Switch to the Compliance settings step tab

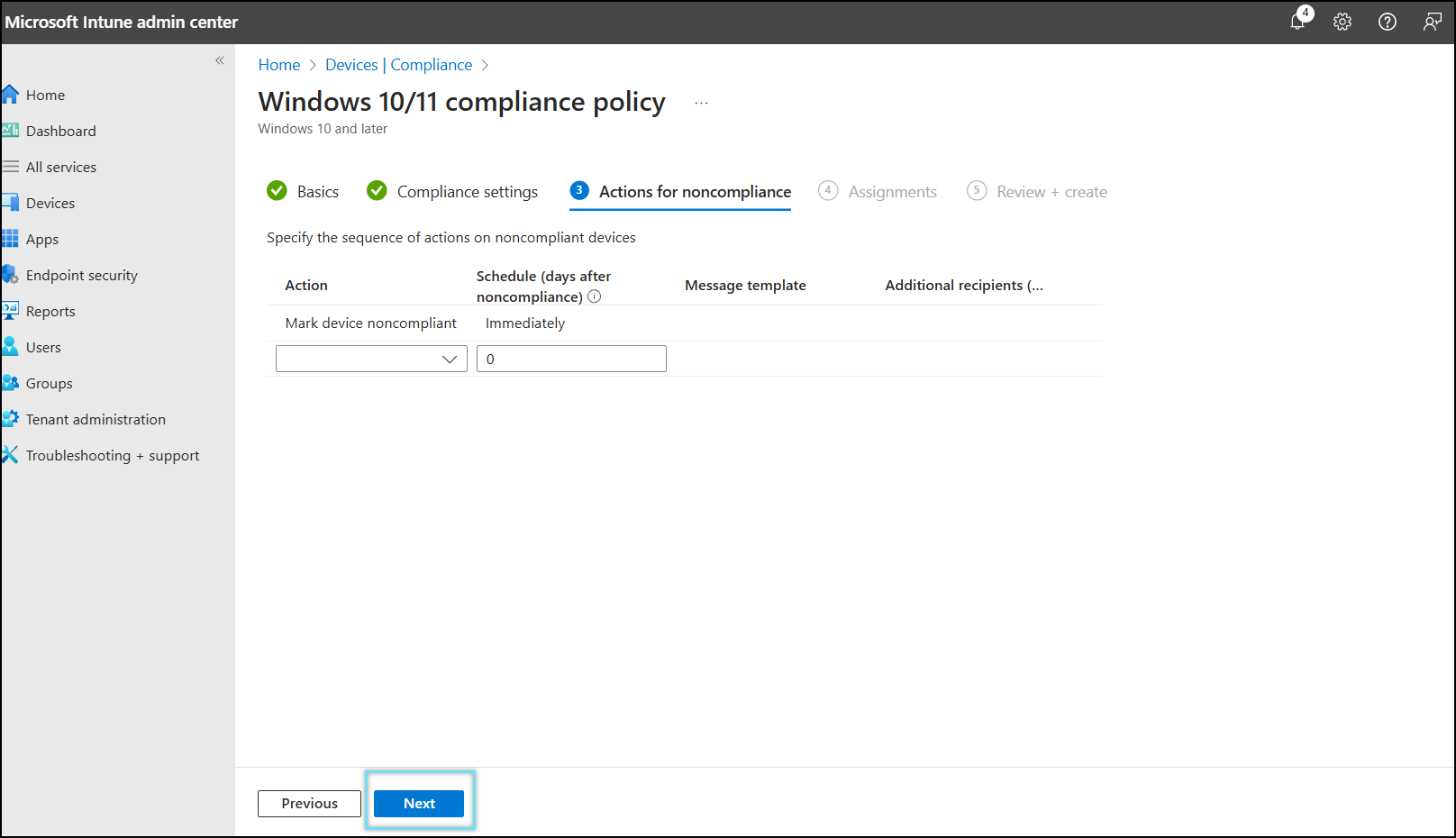(468, 191)
